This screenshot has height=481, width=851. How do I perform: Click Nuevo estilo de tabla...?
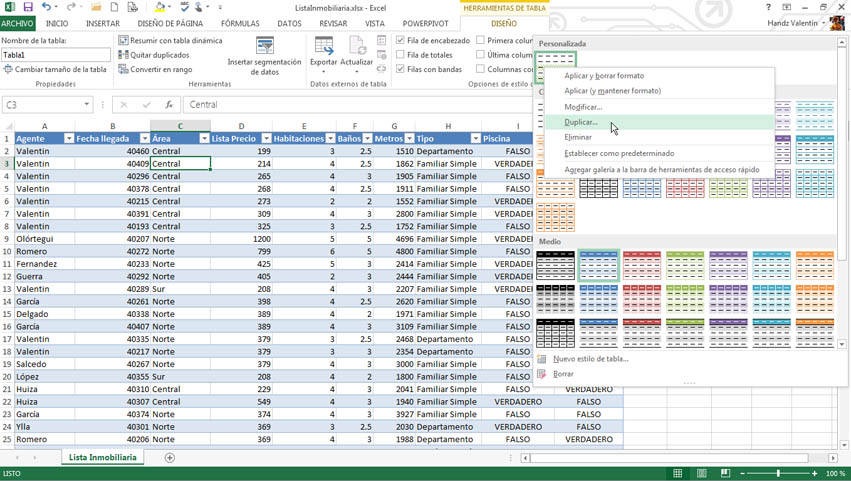click(x=590, y=359)
